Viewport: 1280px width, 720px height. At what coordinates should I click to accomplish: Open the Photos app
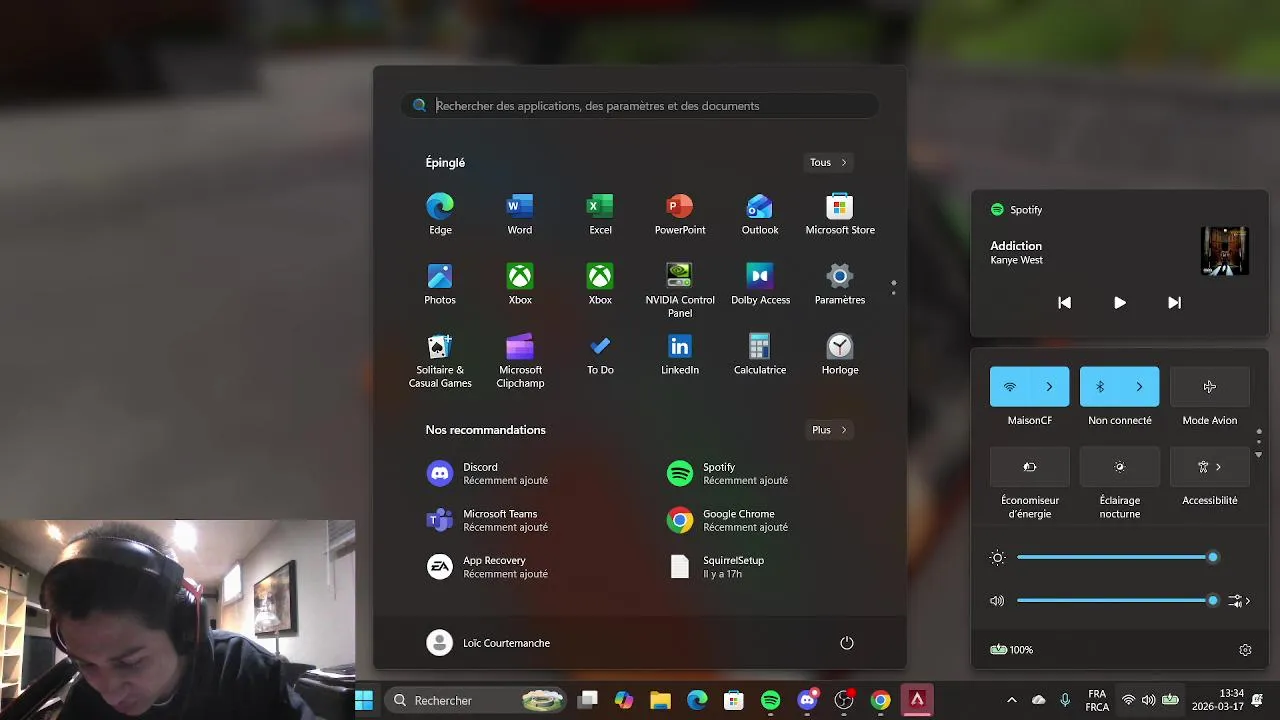tap(440, 285)
